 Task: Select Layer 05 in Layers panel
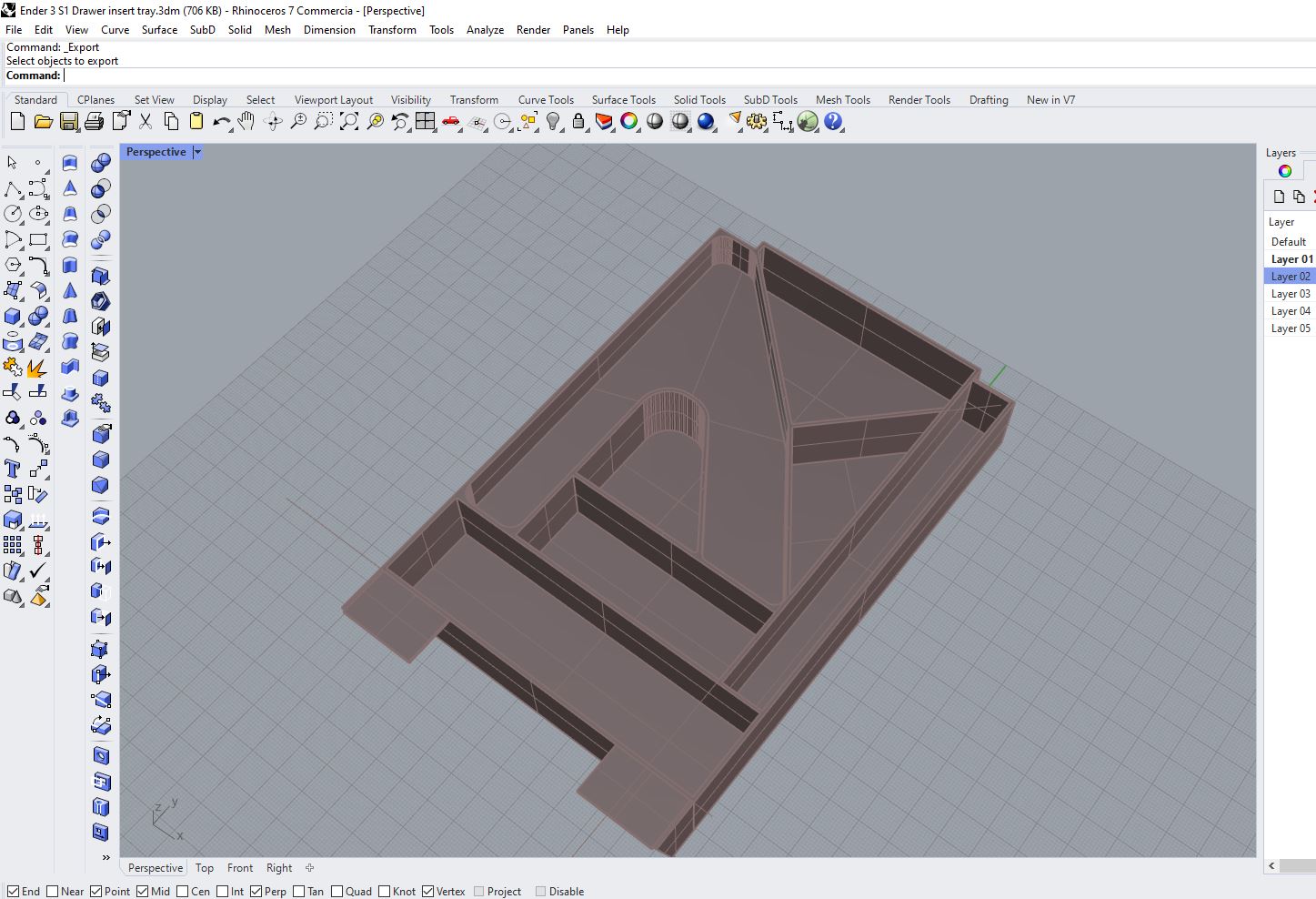1290,328
